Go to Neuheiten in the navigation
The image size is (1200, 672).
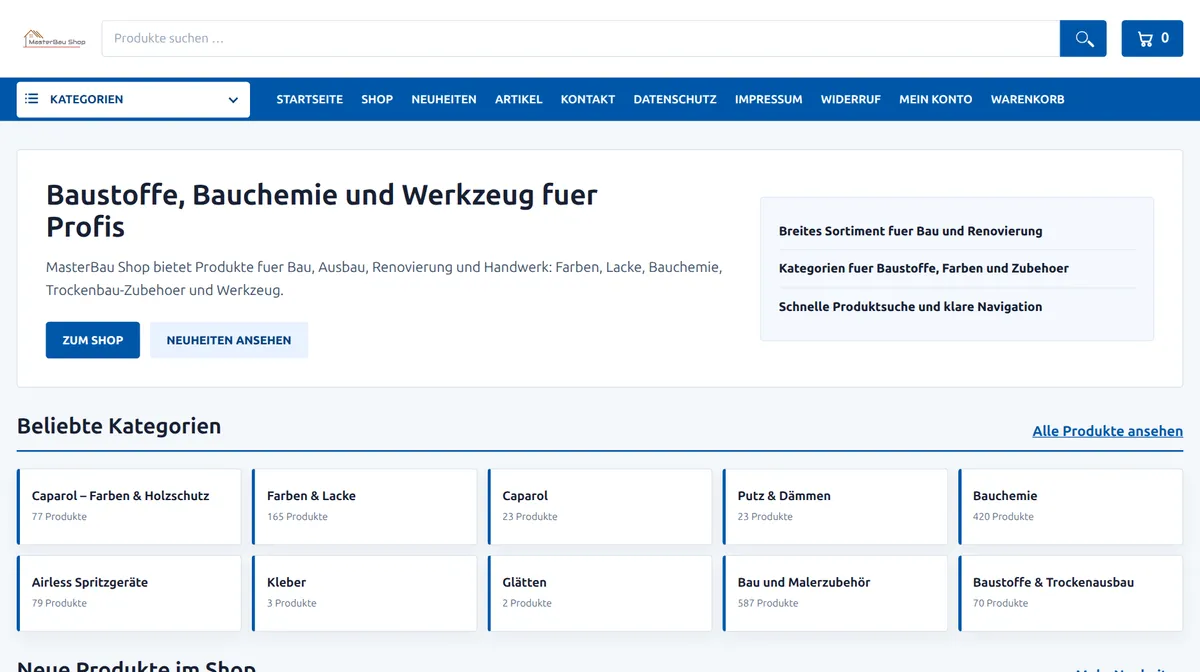444,99
